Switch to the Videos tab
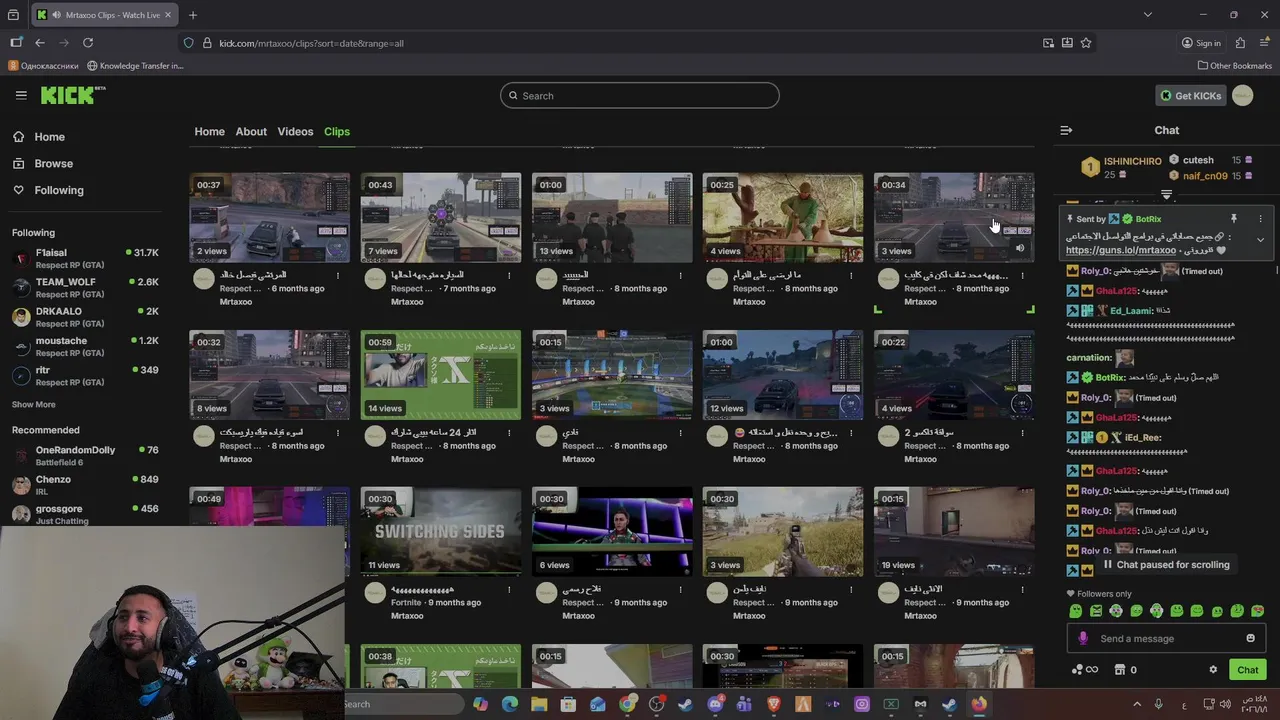Viewport: 1280px width, 720px height. tap(295, 131)
